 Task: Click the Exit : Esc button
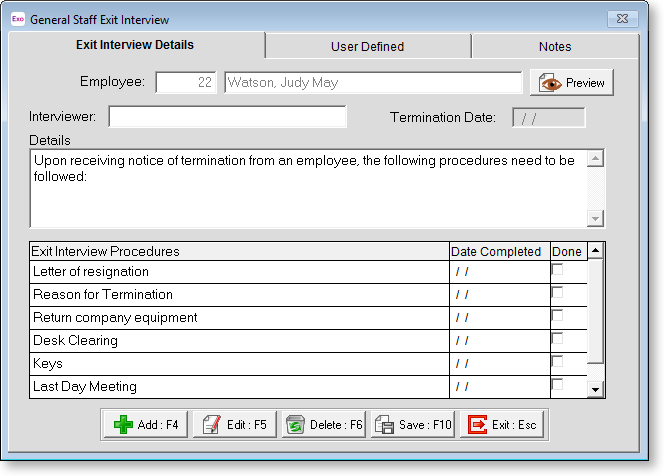coord(503,425)
